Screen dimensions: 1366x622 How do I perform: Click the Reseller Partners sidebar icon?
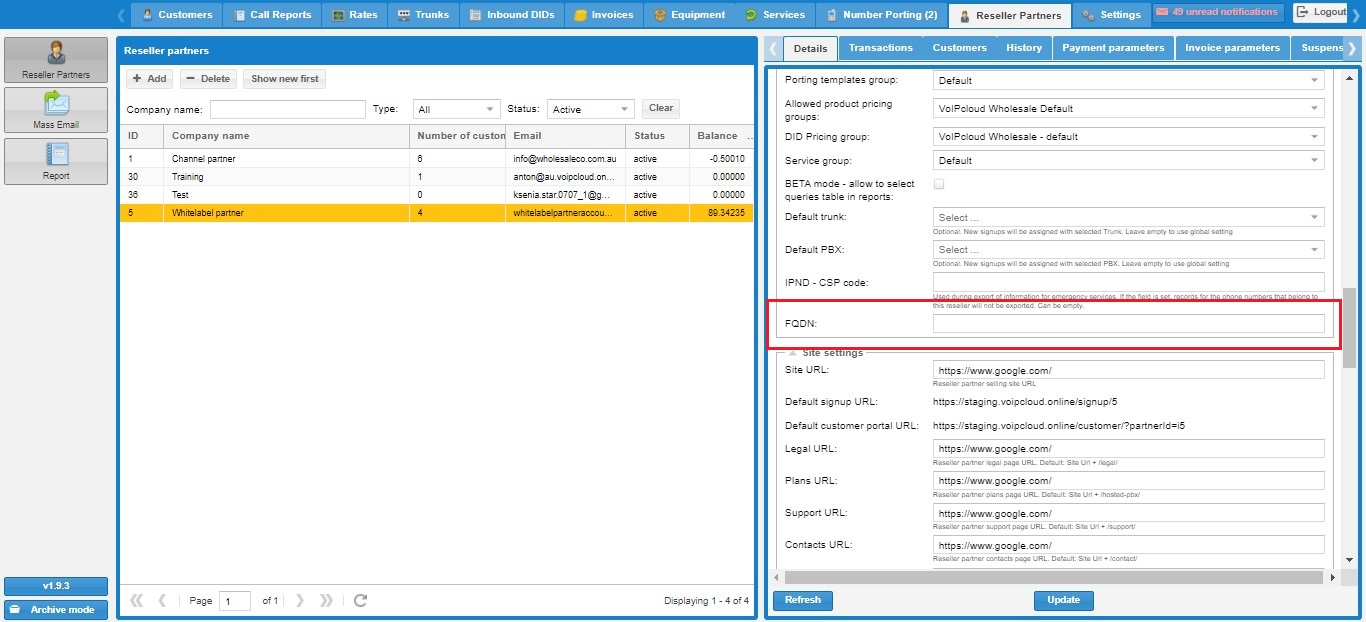[x=56, y=60]
